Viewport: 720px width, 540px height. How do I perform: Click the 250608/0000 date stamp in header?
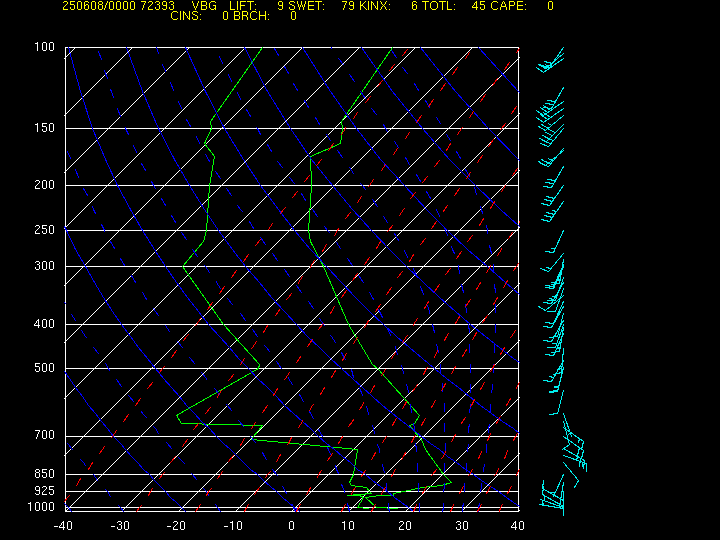click(99, 6)
